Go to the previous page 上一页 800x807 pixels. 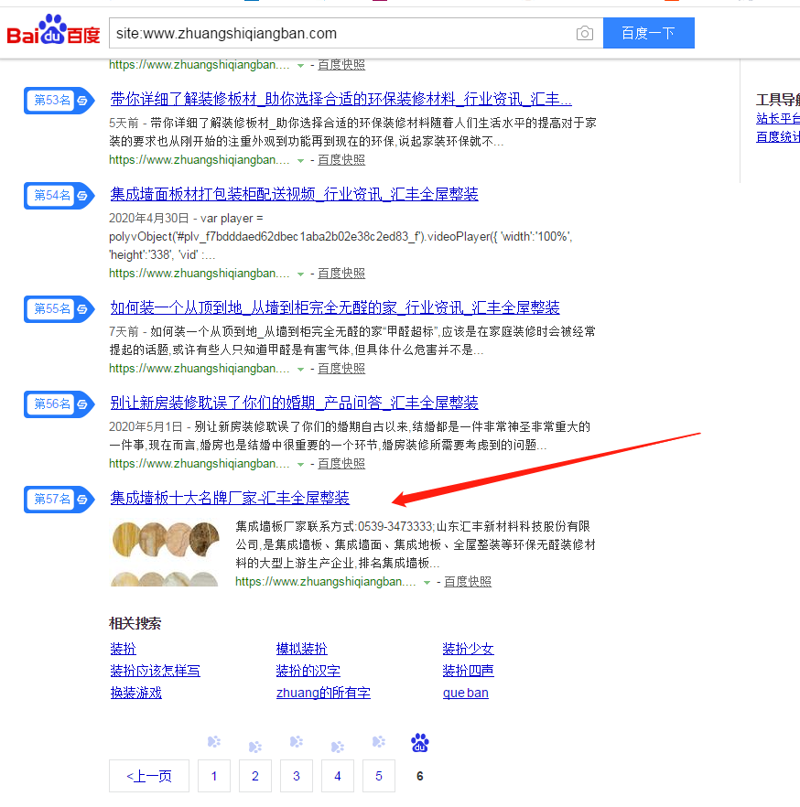[x=149, y=776]
